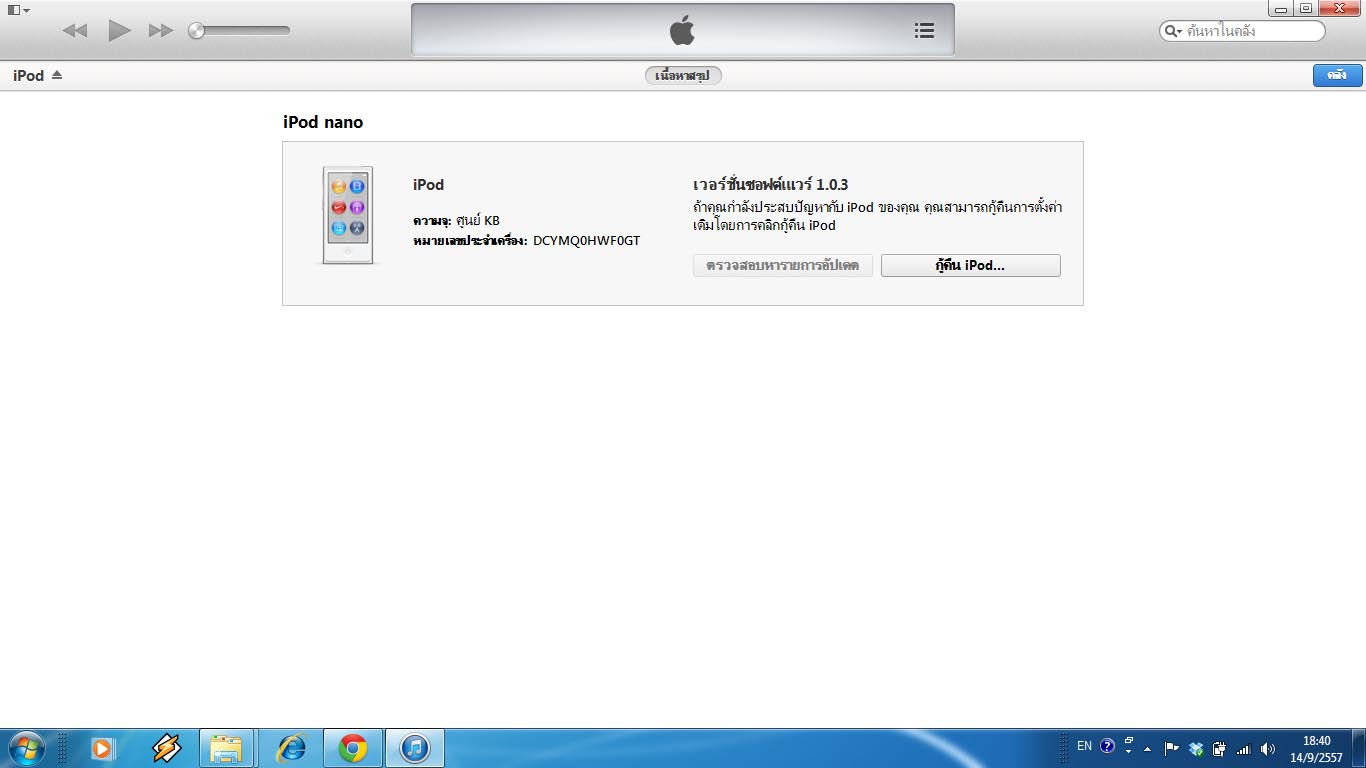Open the iTunes window menu dropdown
The height and width of the screenshot is (768, 1366).
click(x=19, y=10)
